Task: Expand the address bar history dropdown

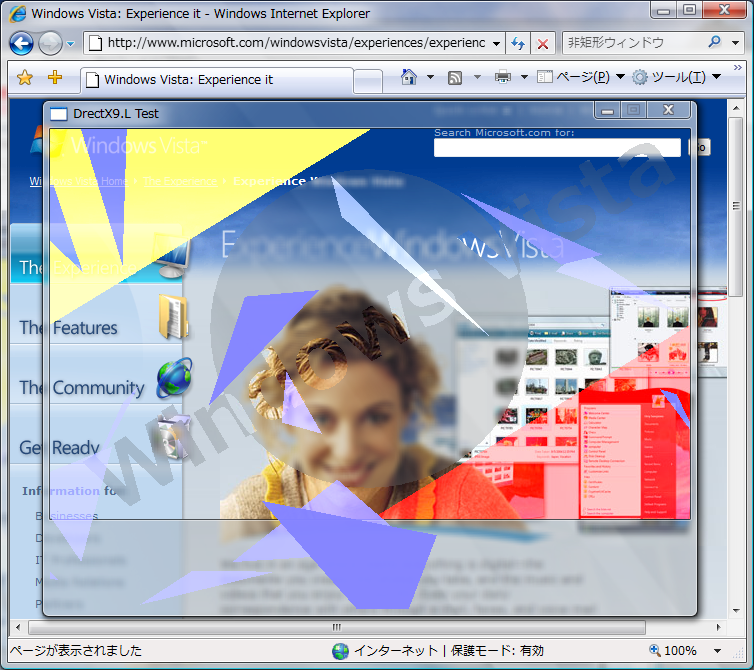Action: coord(496,44)
